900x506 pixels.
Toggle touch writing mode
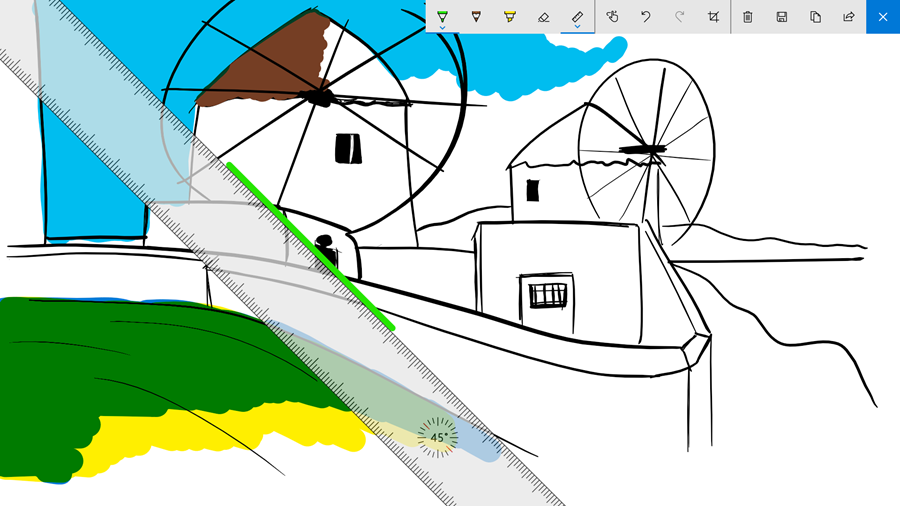[612, 16]
